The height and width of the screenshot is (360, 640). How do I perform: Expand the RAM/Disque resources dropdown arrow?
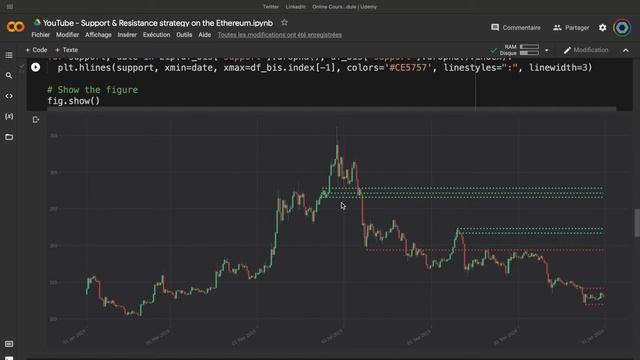point(547,50)
